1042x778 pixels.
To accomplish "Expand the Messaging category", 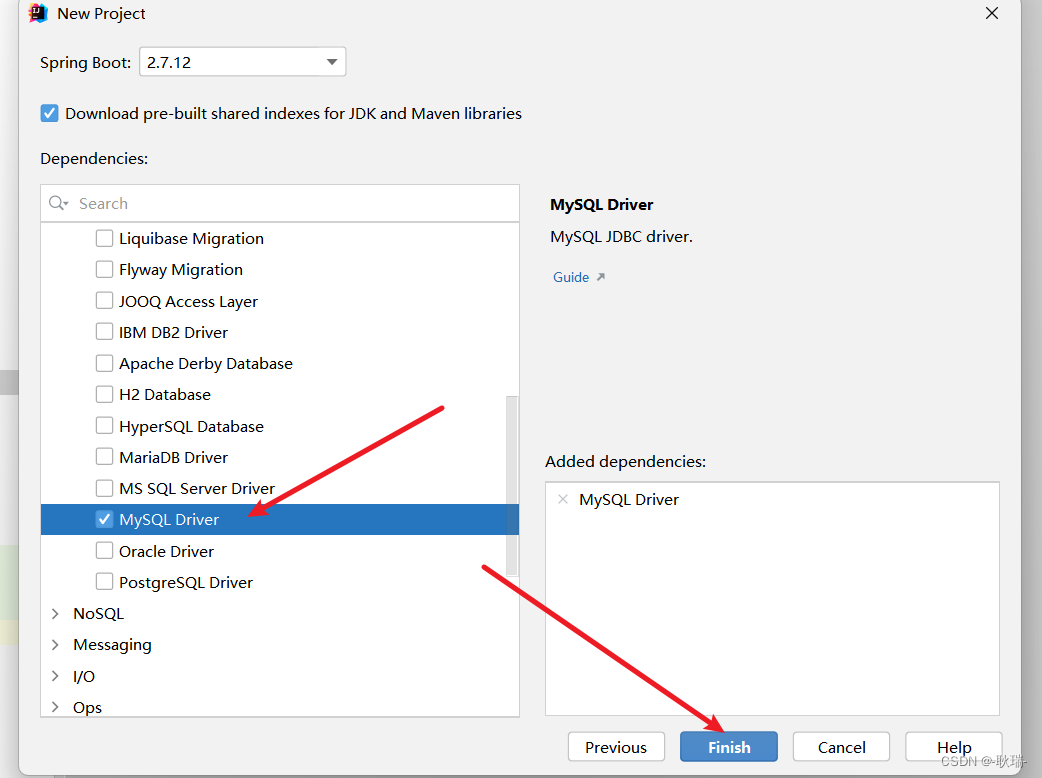I will click(x=55, y=644).
